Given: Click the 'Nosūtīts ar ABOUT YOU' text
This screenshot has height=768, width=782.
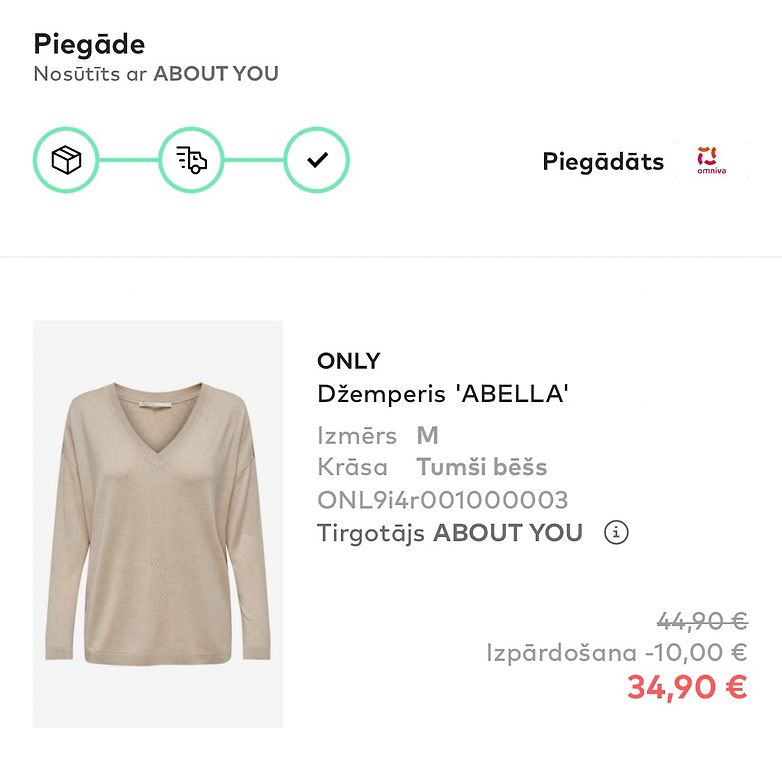Looking at the screenshot, I should 156,74.
